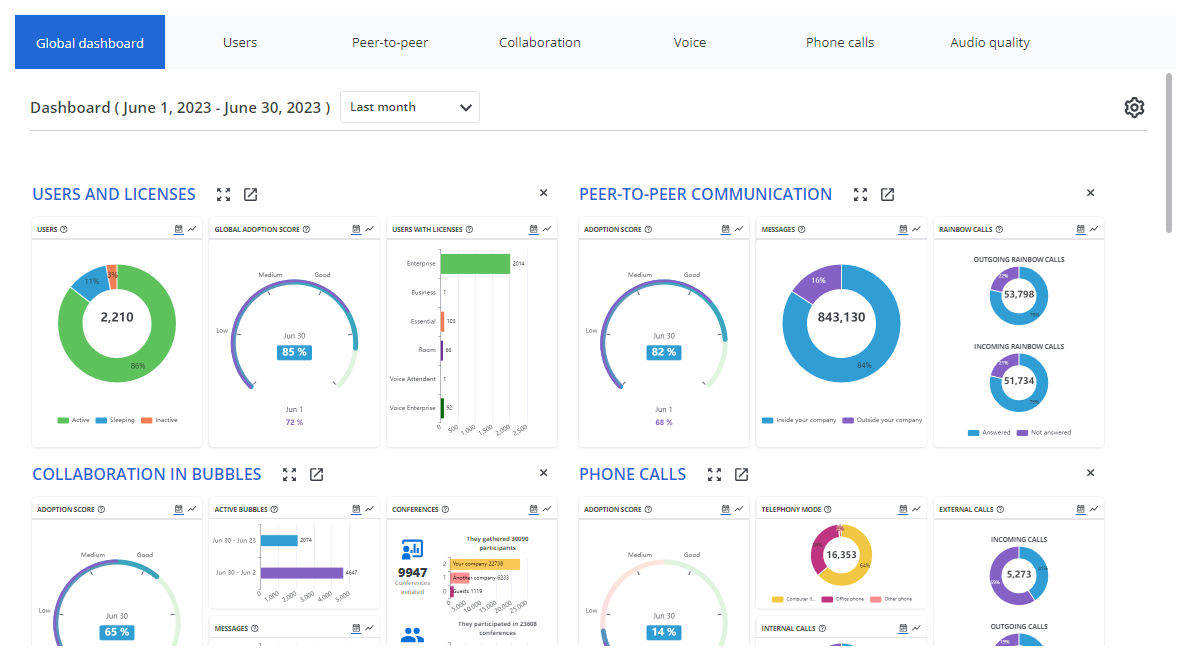
Task: Select calendar view in the Conferences widget
Action: tap(534, 509)
